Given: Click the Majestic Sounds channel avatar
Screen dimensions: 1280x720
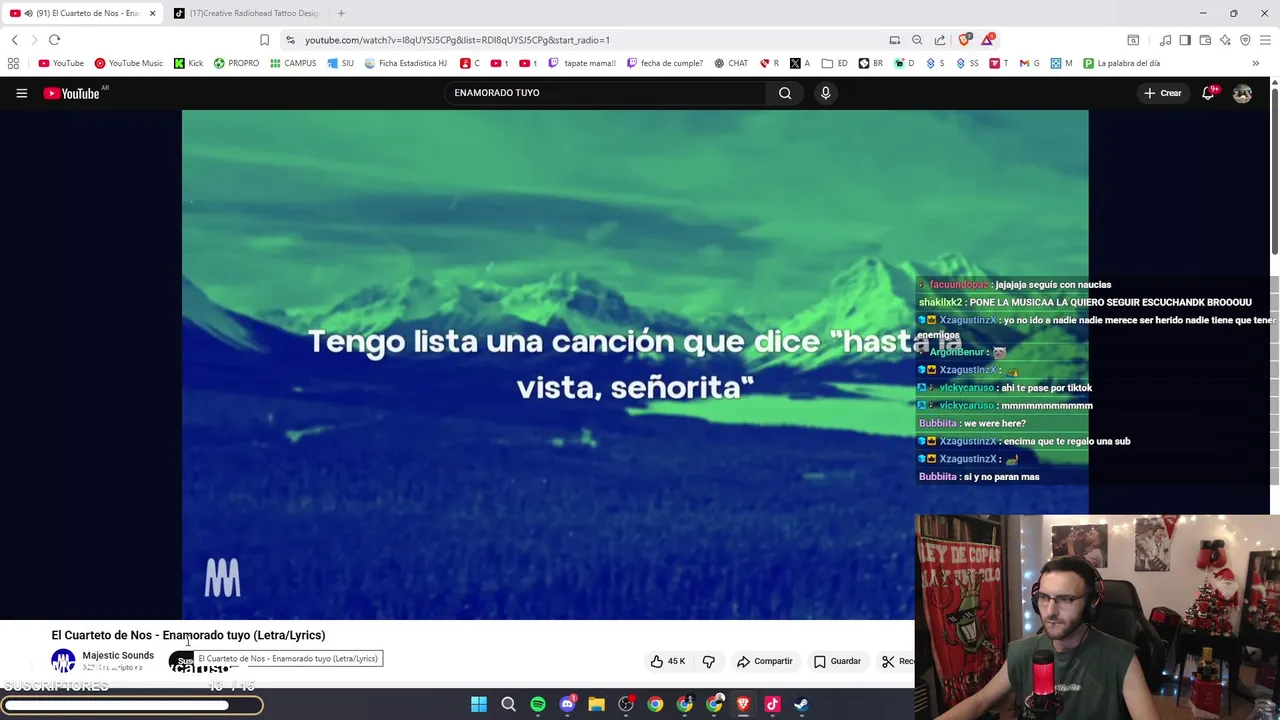Looking at the screenshot, I should point(63,661).
